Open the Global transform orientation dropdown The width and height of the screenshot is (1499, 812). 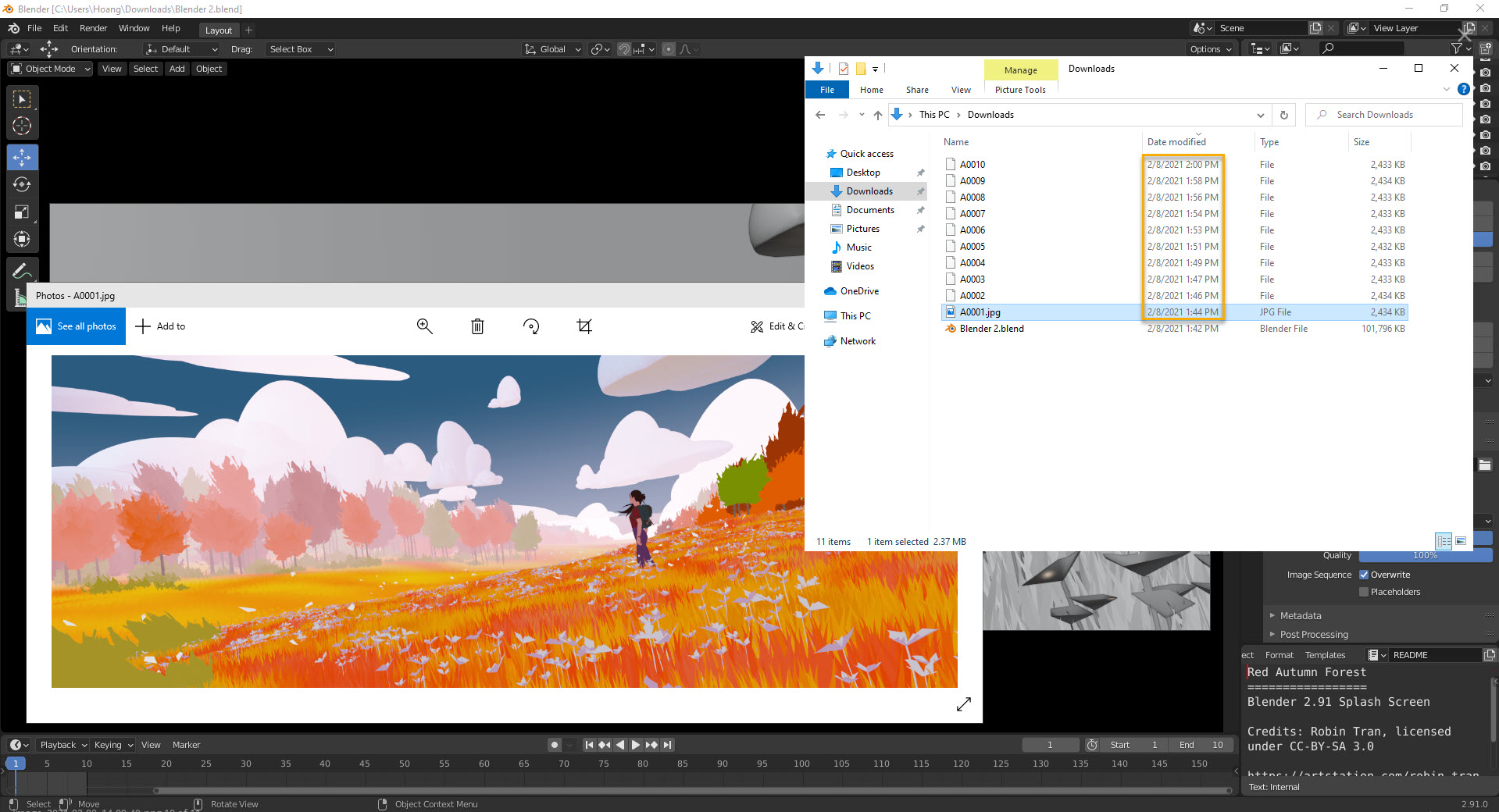552,49
